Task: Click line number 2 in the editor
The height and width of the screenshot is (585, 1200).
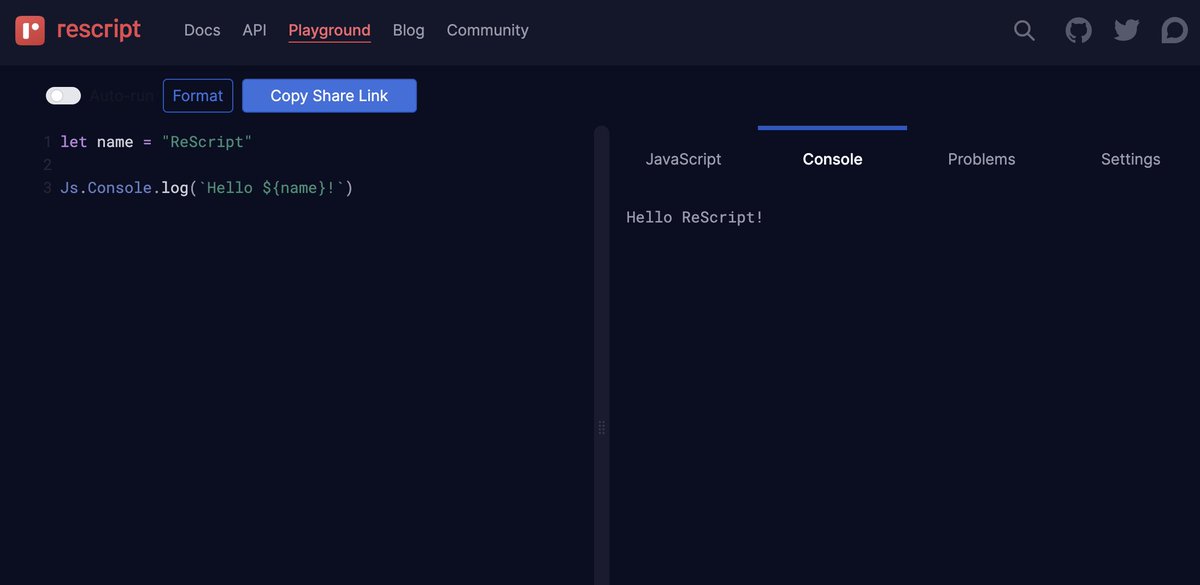Action: [47, 164]
